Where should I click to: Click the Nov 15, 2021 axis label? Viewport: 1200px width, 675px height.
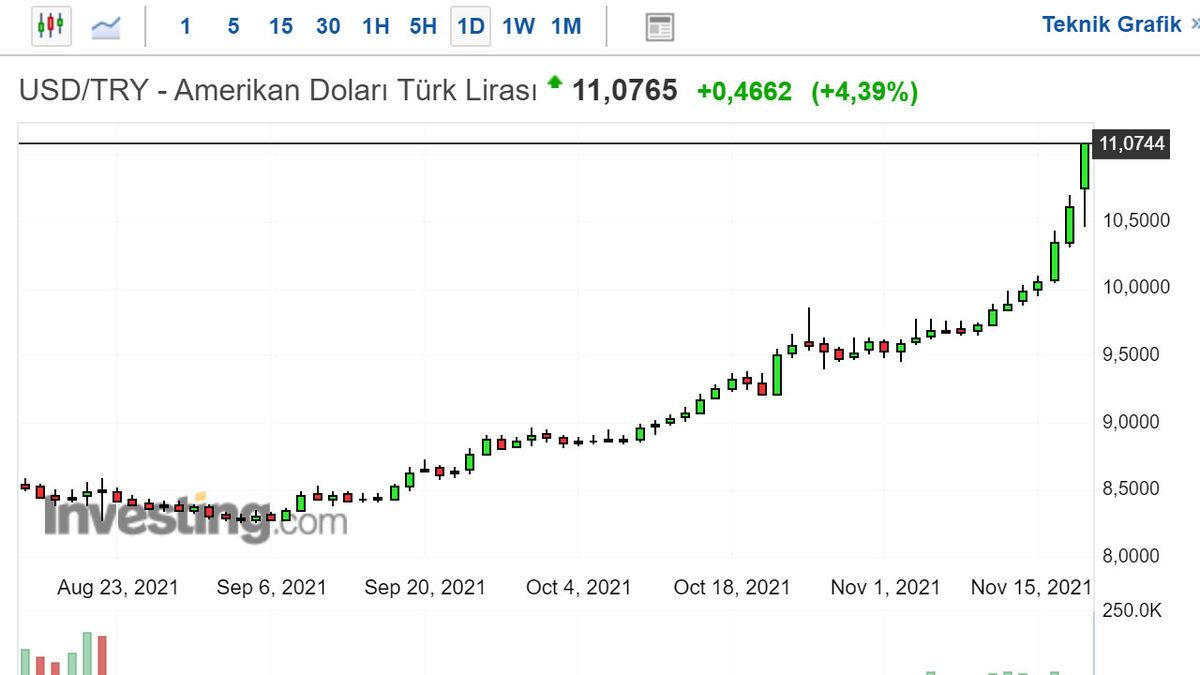tap(1031, 587)
